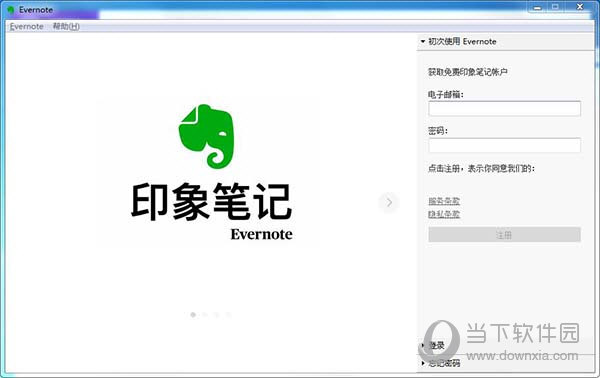Open the 隐私条款 privacy policy link
Screen dimensions: 600x378
(x=444, y=214)
